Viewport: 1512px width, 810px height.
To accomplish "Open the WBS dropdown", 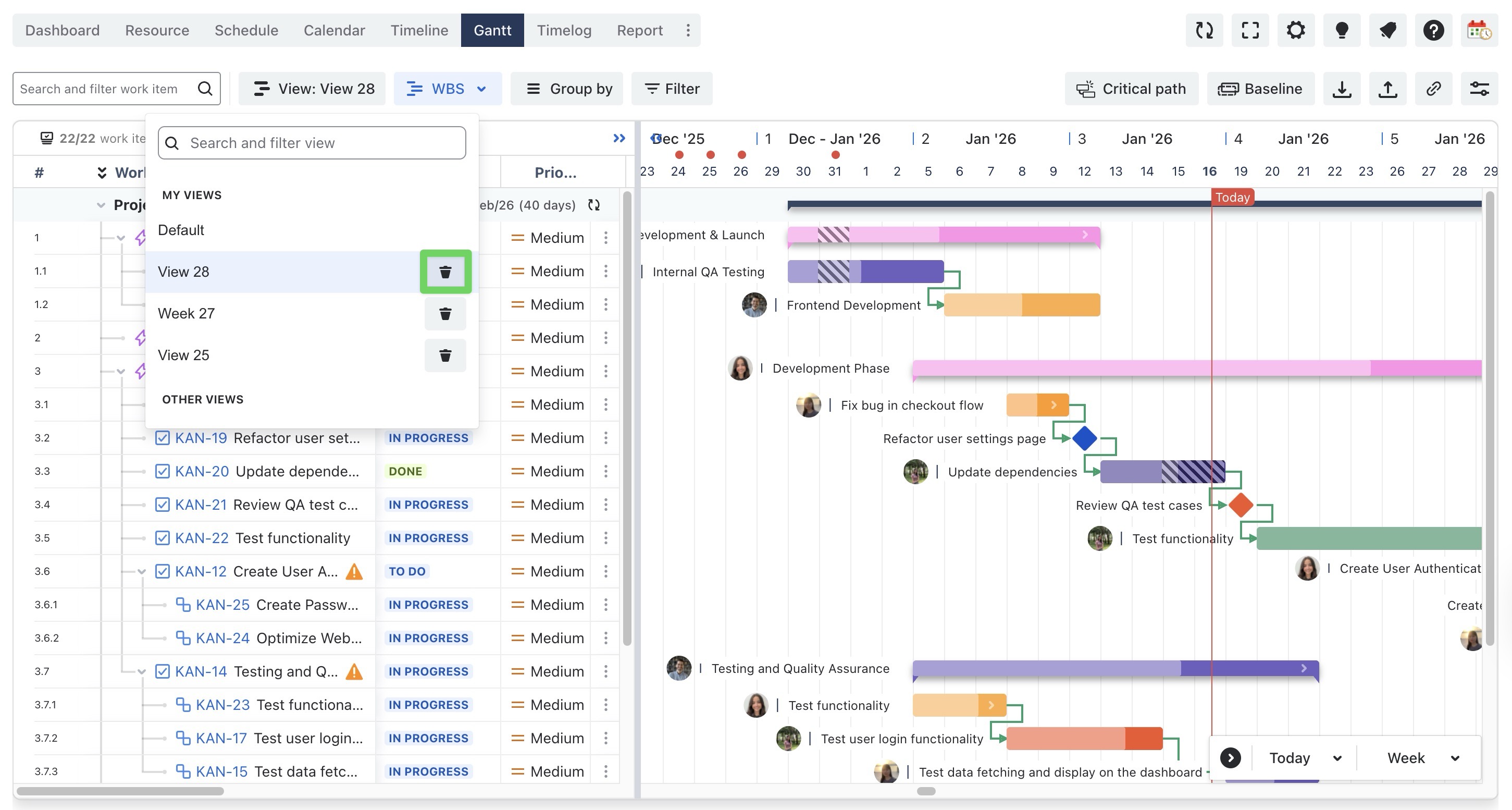I will point(447,89).
